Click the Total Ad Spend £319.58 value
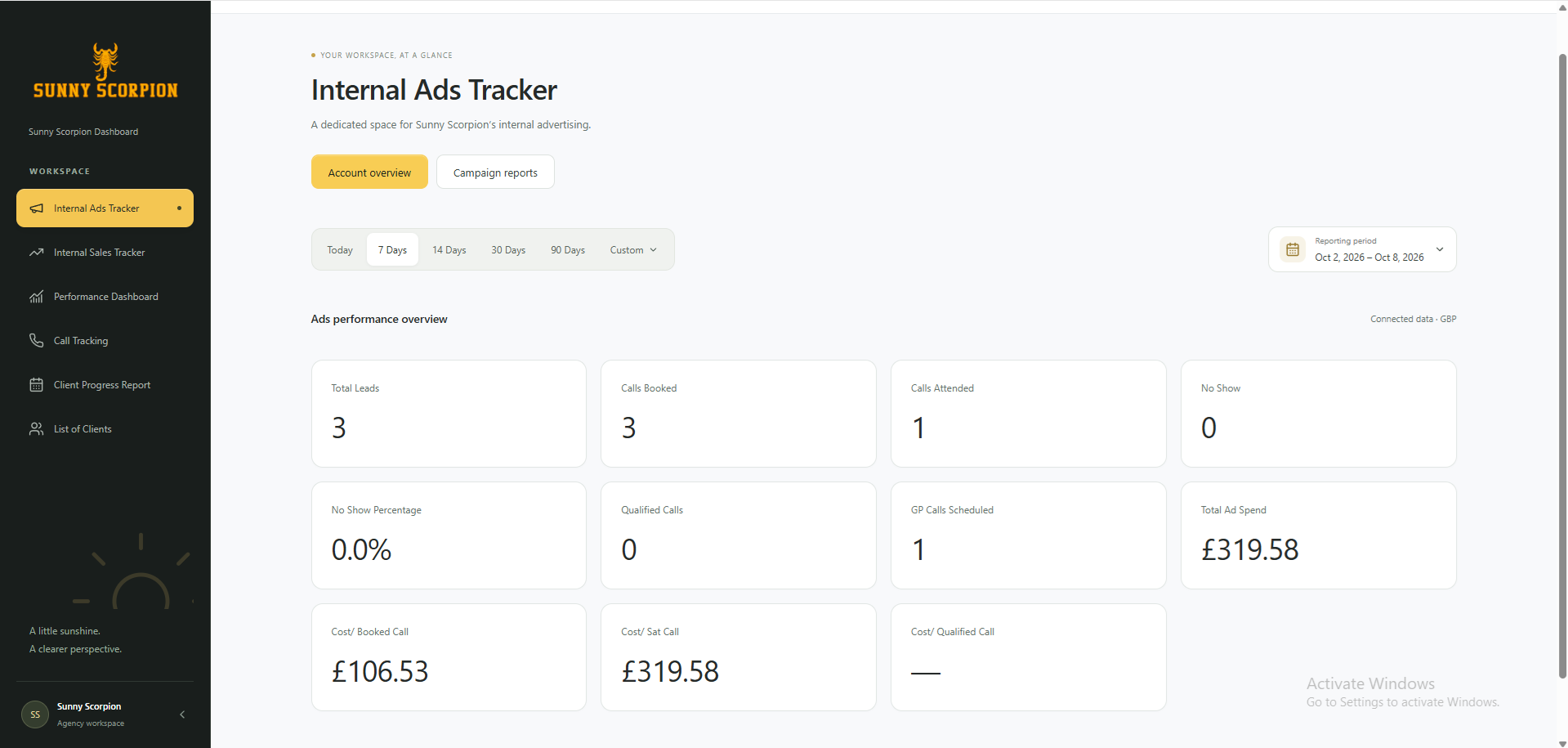Screen dimensions: 1568x748 tap(1249, 549)
